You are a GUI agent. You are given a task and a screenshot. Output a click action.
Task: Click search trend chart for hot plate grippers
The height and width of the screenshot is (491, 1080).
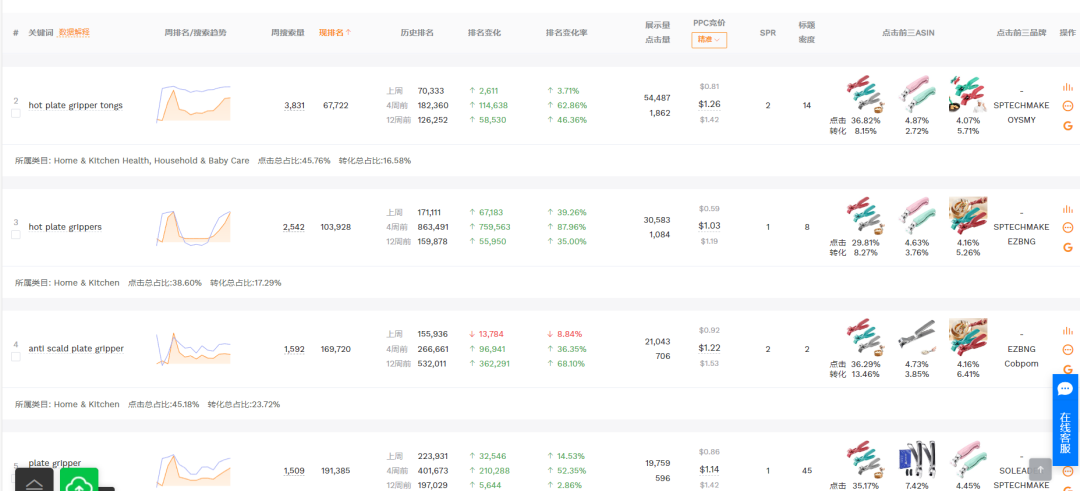pos(193,227)
